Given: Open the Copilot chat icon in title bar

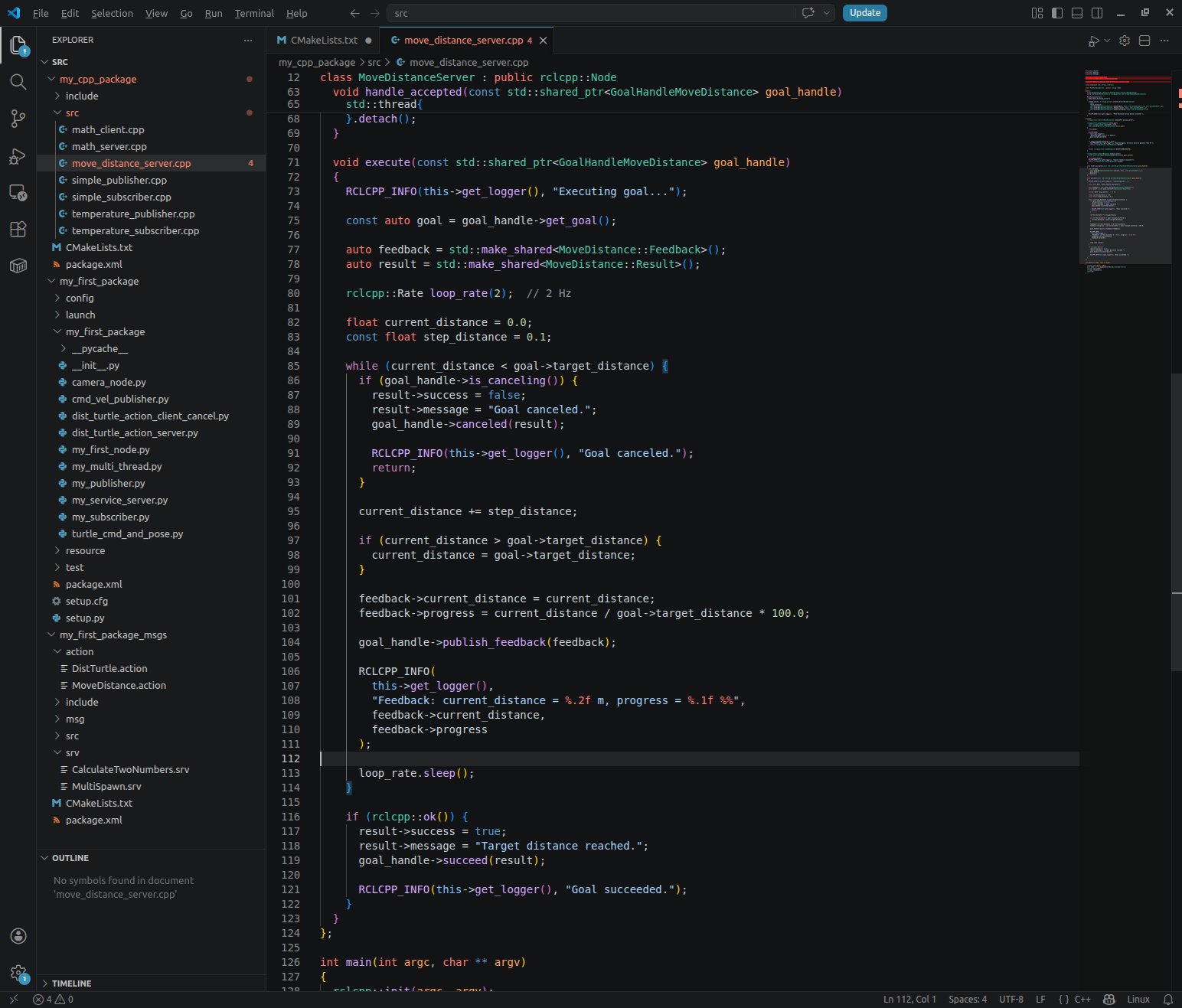Looking at the screenshot, I should [x=808, y=13].
